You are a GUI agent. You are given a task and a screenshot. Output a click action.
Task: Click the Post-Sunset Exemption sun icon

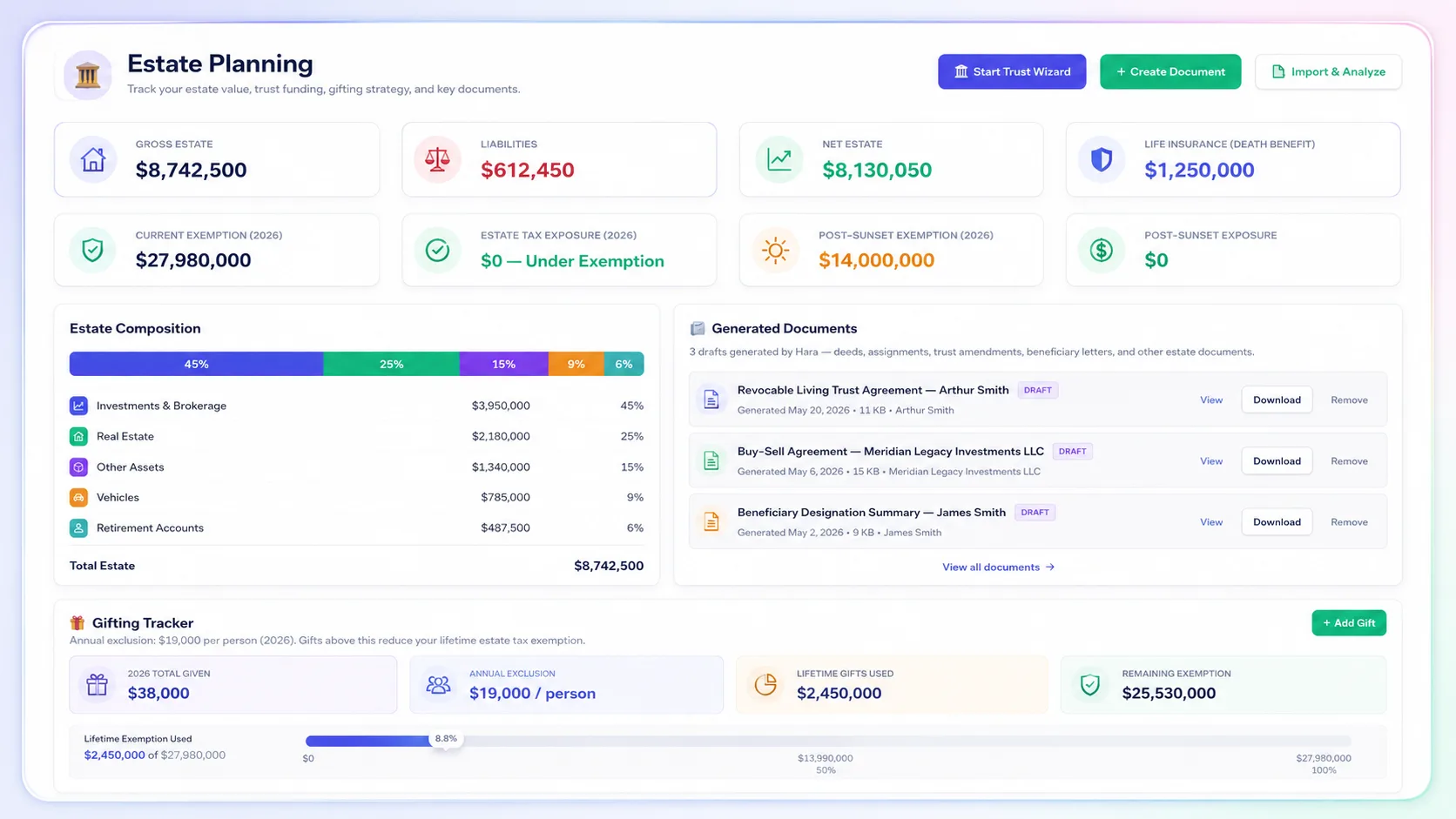(x=775, y=251)
